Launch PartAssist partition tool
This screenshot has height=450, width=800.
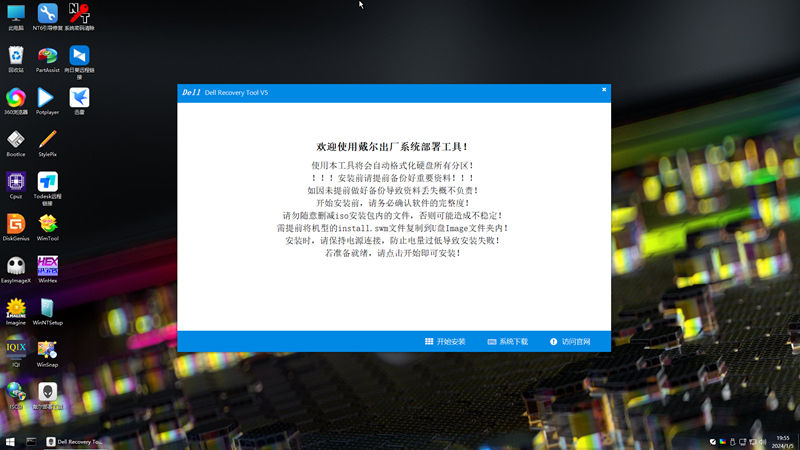[x=47, y=59]
